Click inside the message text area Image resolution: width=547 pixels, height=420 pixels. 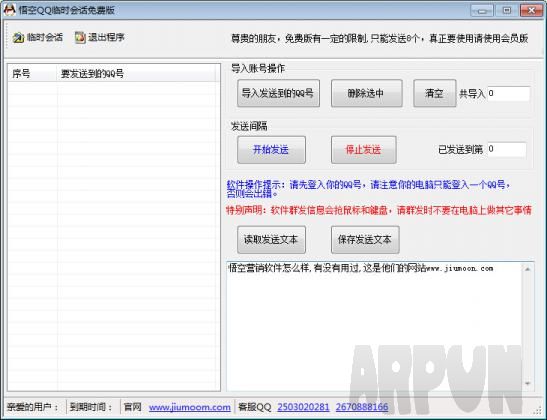pos(374,326)
